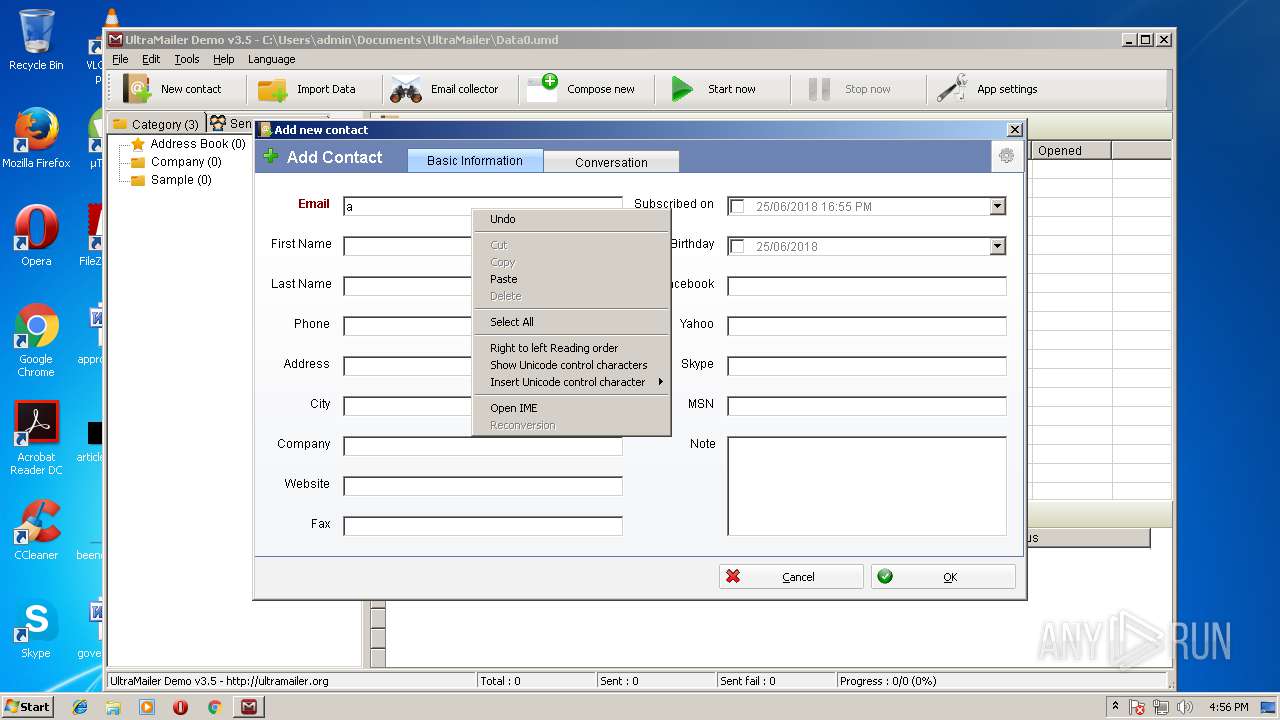Viewport: 1280px width, 720px height.
Task: Choose Right to left Reading order
Action: (571, 348)
